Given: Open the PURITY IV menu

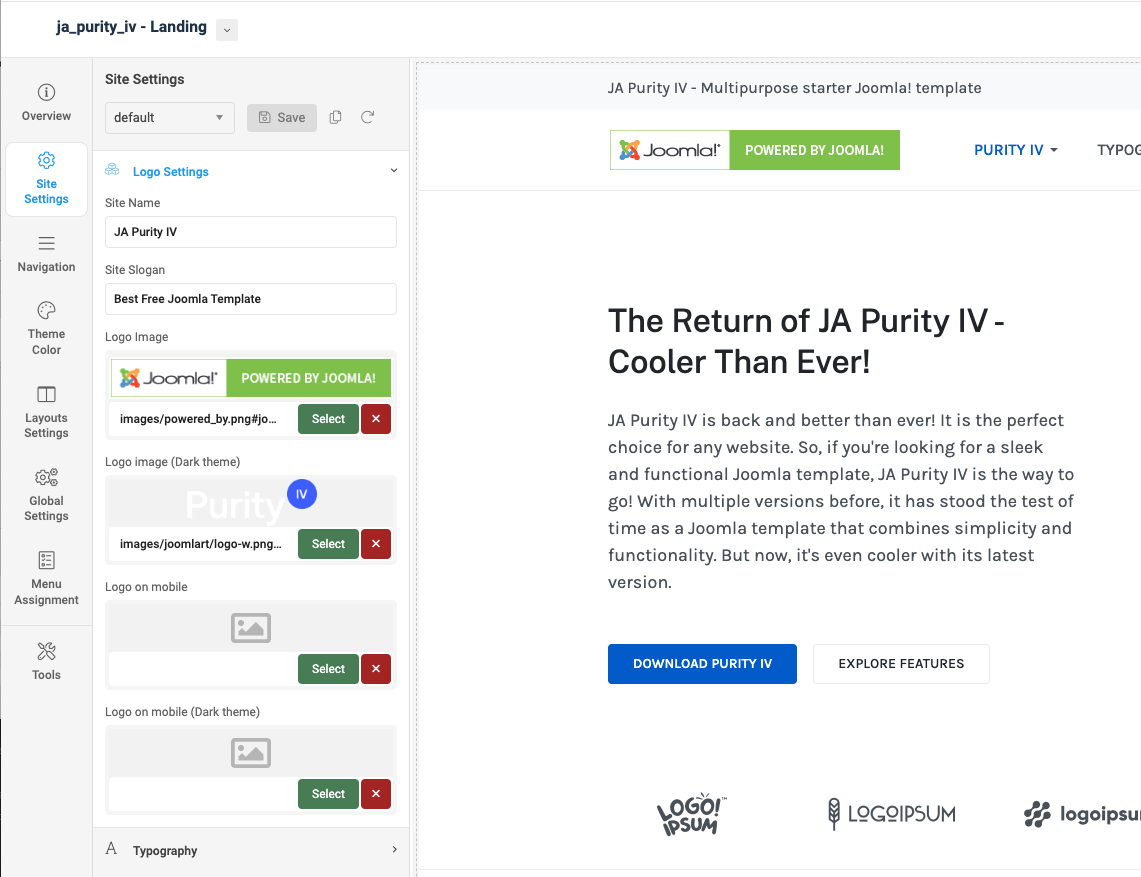Looking at the screenshot, I should click(x=1015, y=150).
